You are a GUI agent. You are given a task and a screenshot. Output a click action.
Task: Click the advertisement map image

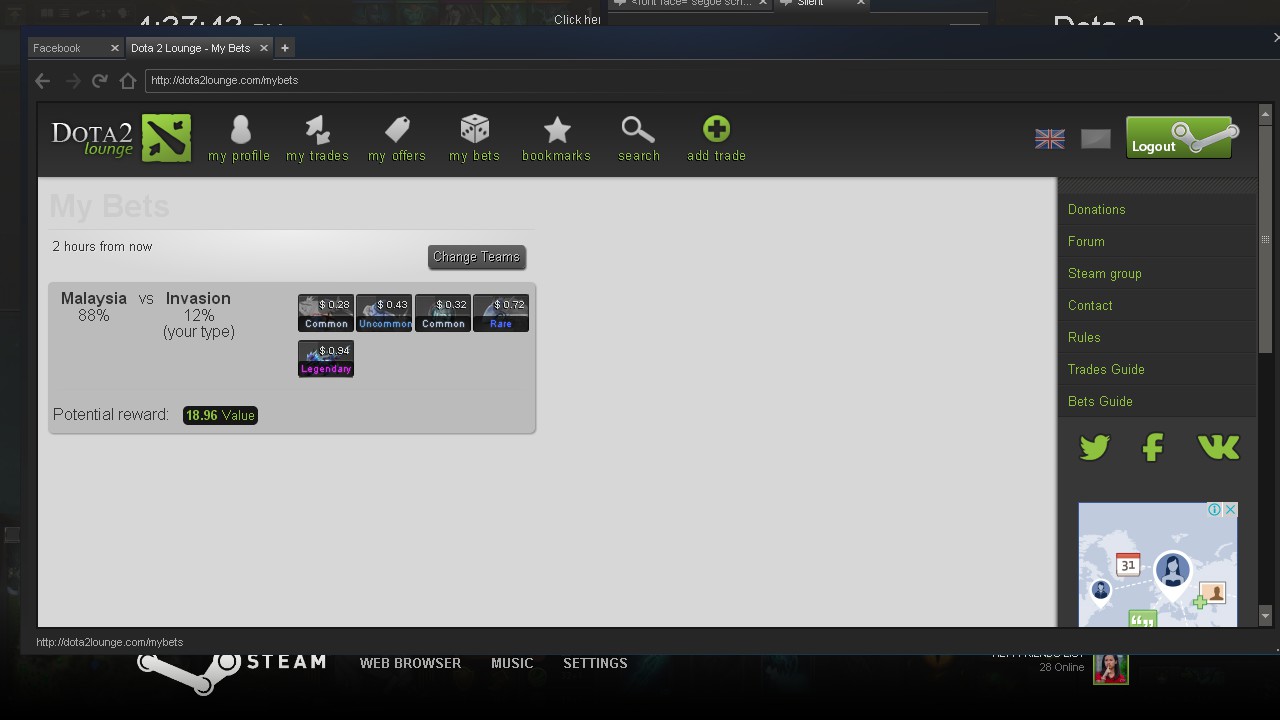coord(1158,565)
